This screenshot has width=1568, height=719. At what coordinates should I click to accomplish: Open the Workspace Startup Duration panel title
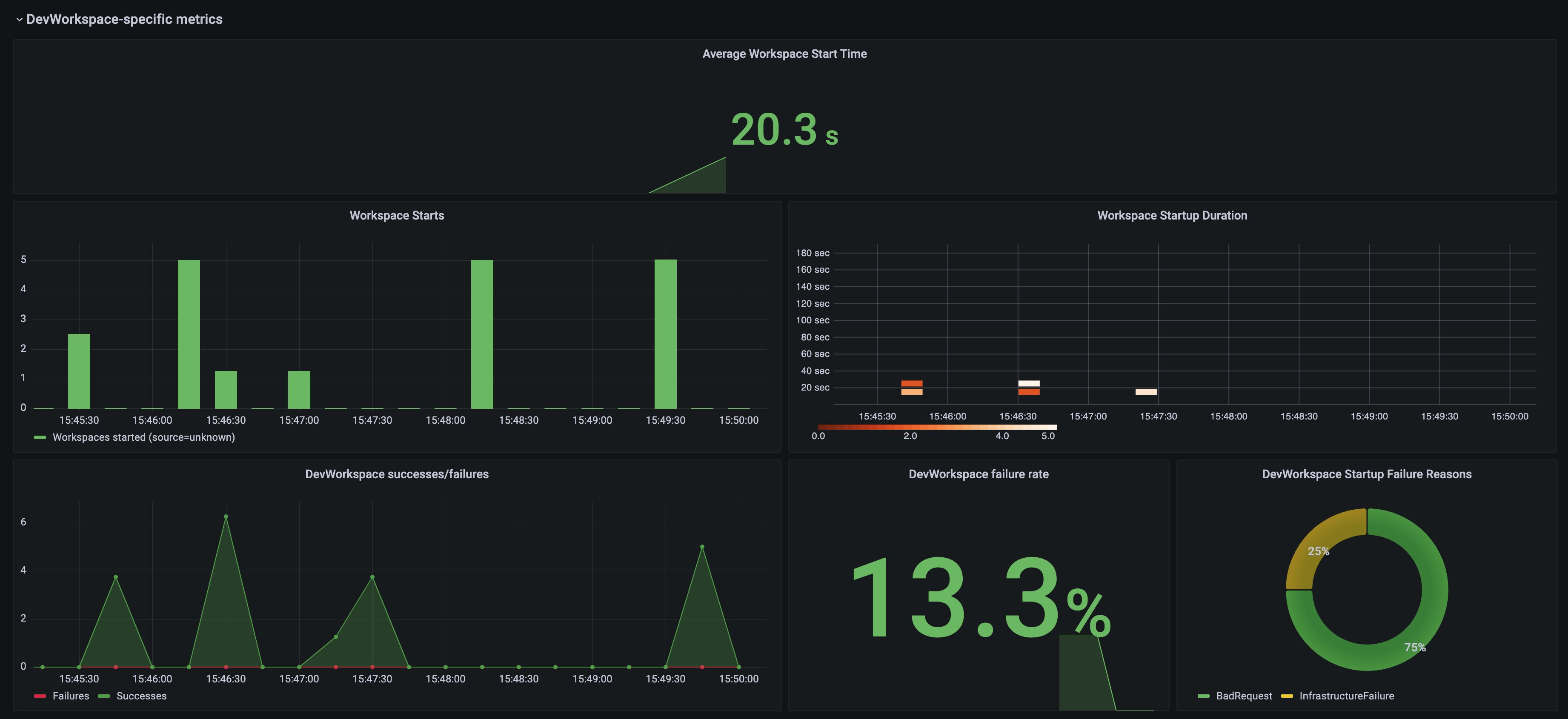(x=1172, y=215)
